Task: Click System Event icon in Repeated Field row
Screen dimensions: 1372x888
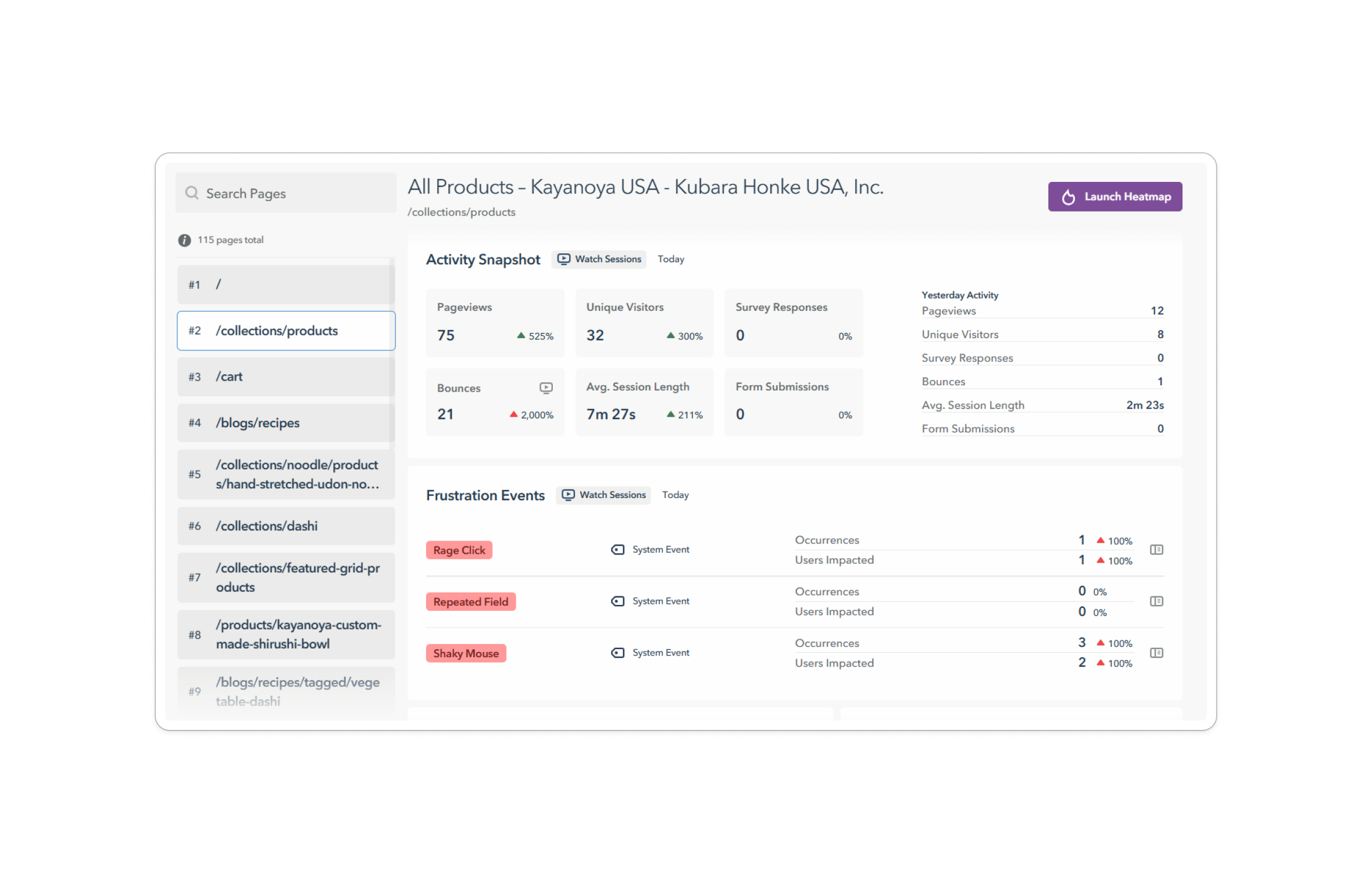Action: 617,601
